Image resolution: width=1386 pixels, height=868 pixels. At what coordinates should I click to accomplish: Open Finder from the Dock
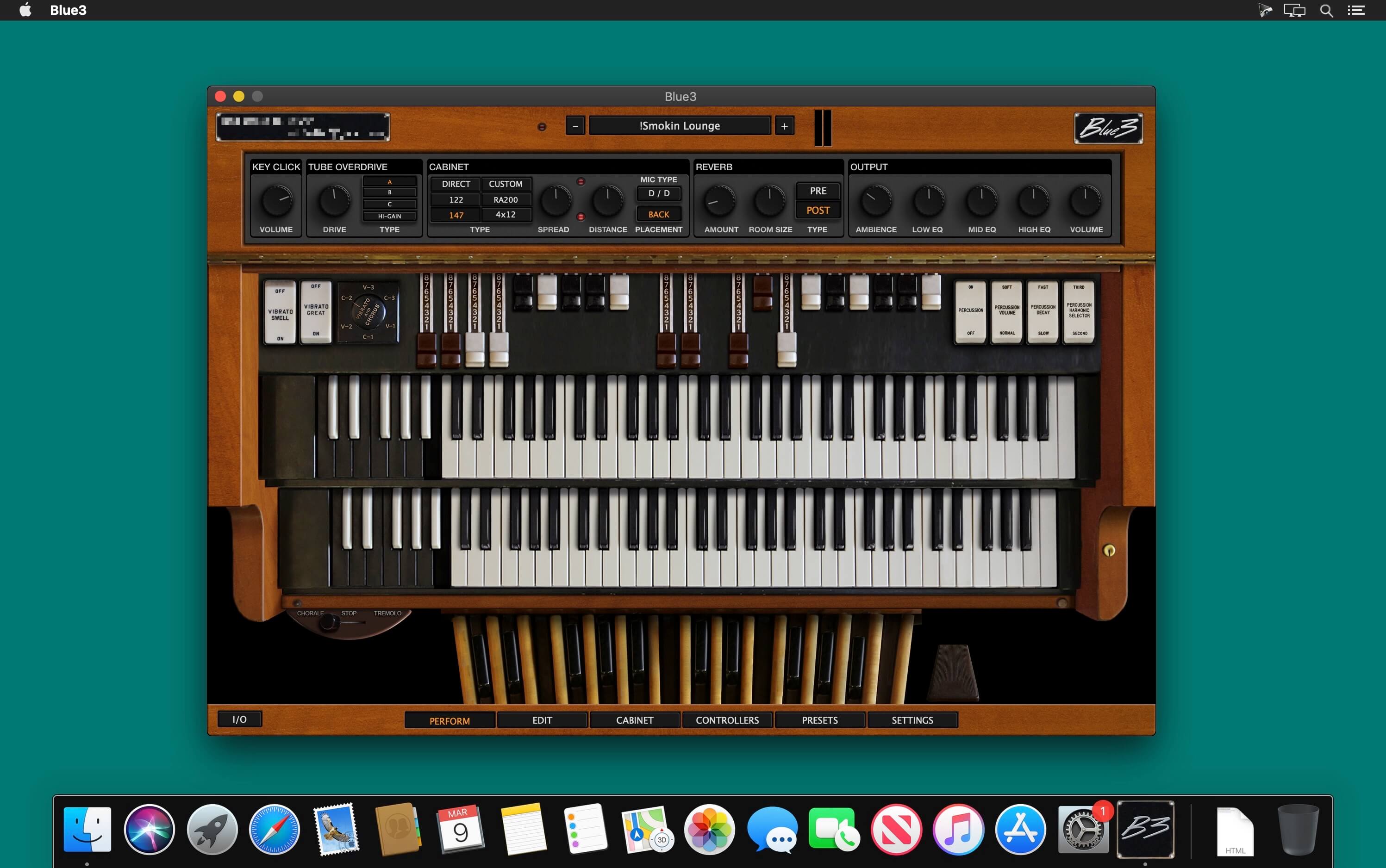(x=87, y=829)
